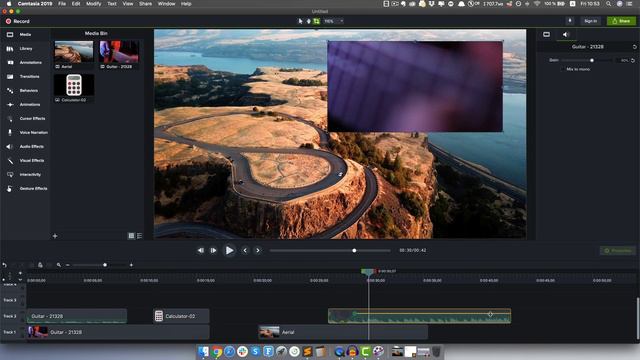Click the Sign in button
The height and width of the screenshot is (360, 640).
pyautogui.click(x=590, y=21)
